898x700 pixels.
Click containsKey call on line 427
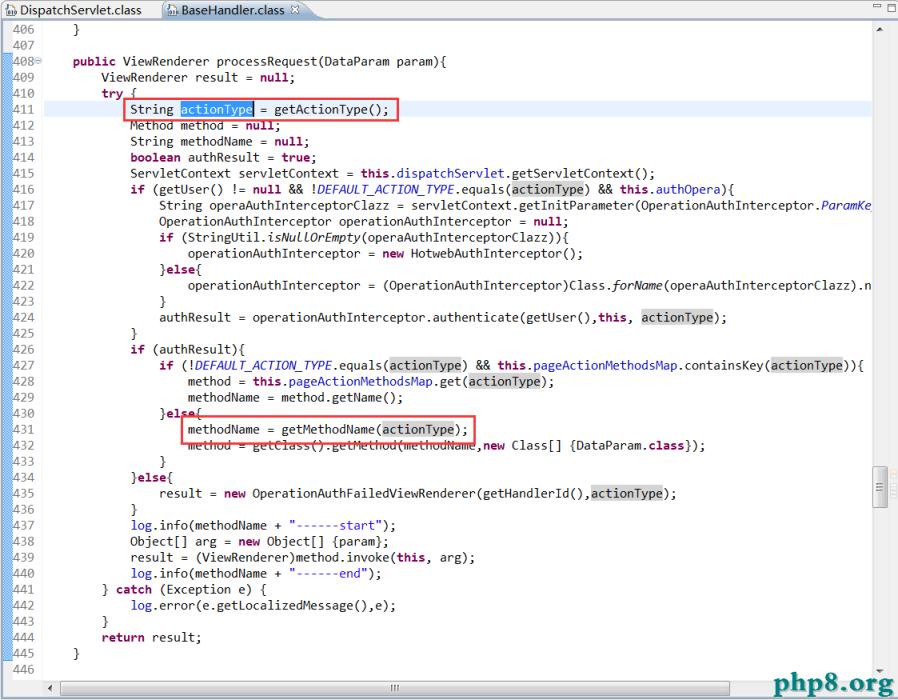(724, 365)
